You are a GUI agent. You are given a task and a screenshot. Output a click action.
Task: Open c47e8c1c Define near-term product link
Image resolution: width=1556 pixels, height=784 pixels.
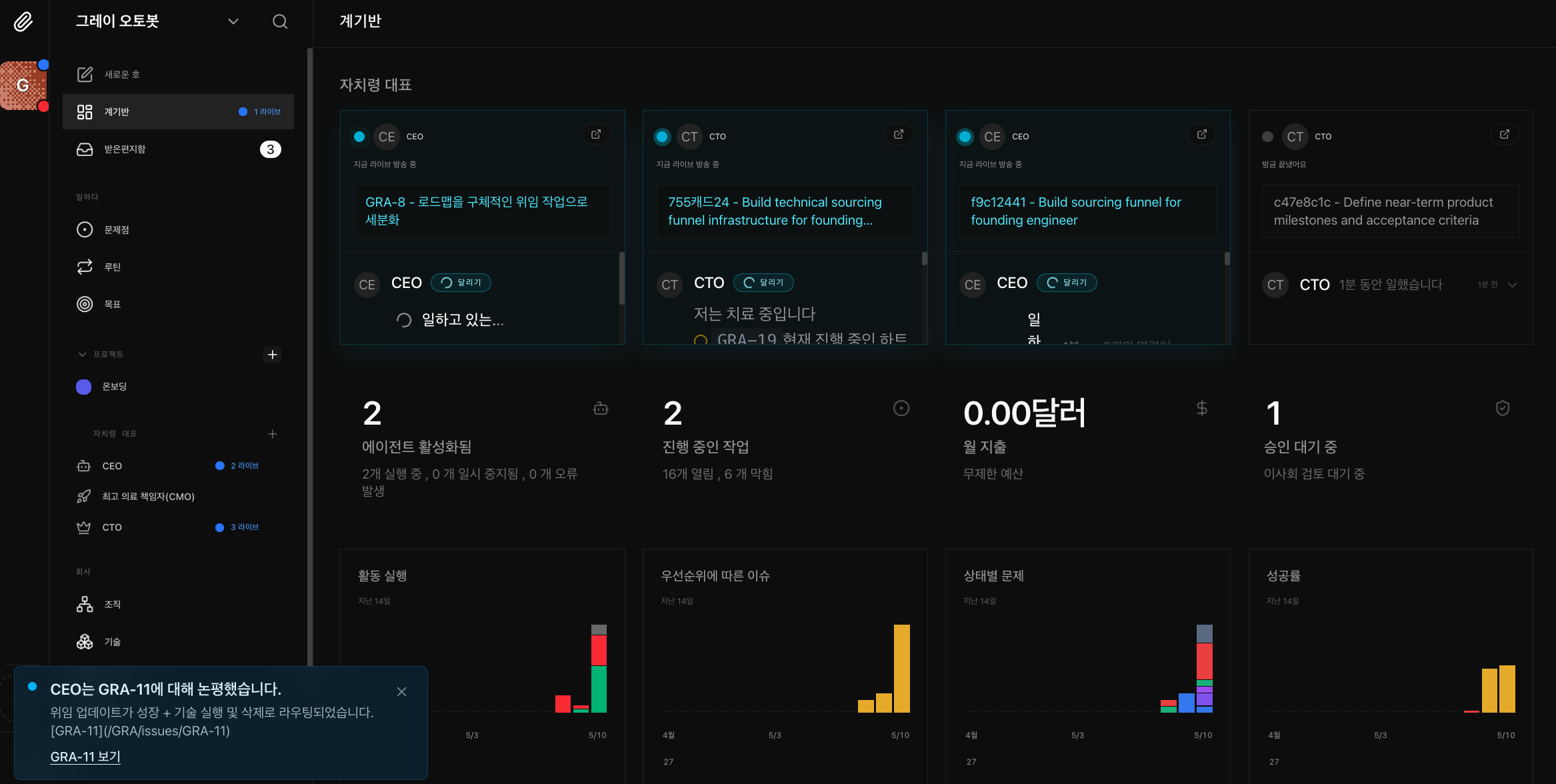(x=1391, y=211)
